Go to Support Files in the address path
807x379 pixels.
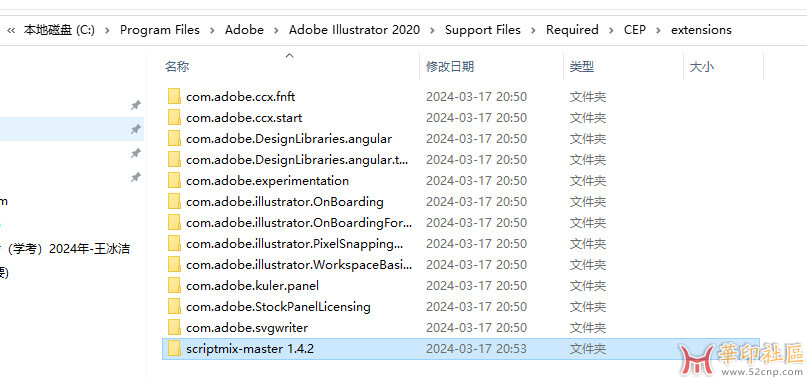(483, 30)
